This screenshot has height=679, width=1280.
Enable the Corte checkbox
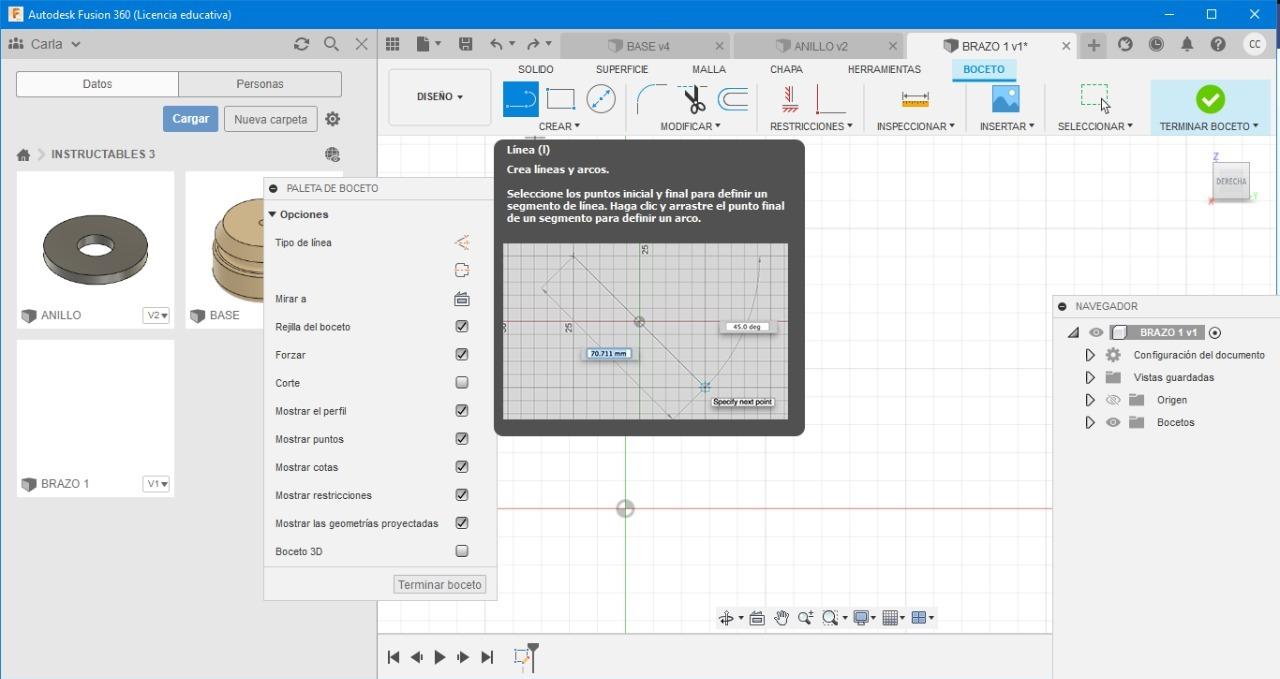[462, 383]
